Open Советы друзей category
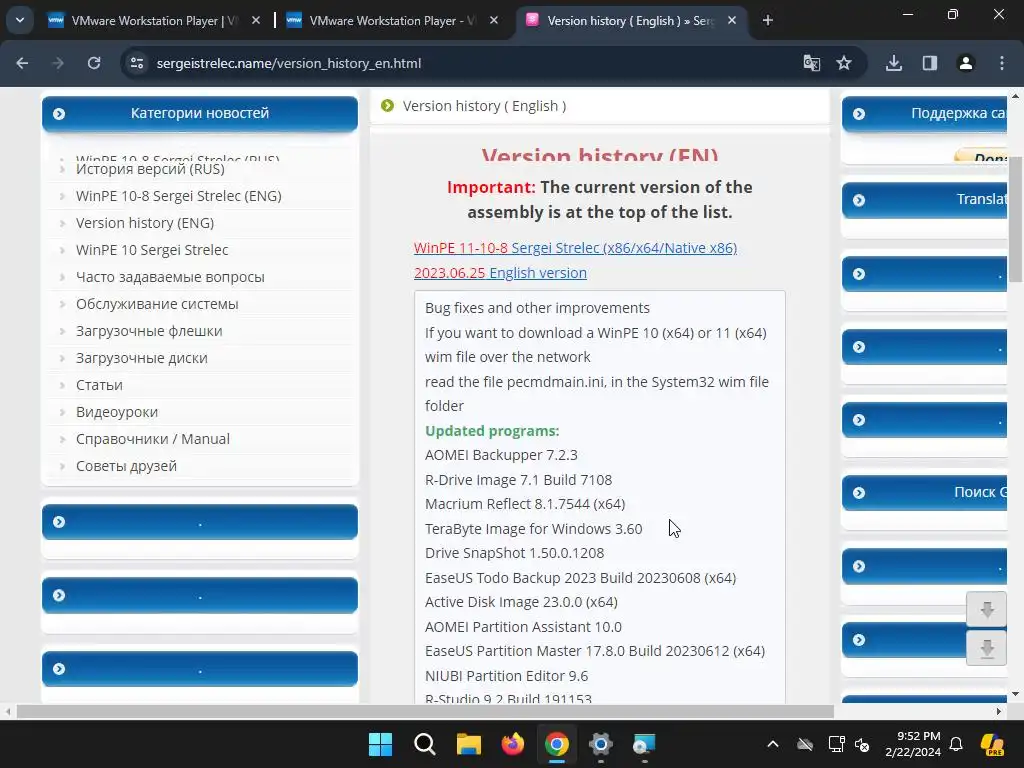 (126, 466)
